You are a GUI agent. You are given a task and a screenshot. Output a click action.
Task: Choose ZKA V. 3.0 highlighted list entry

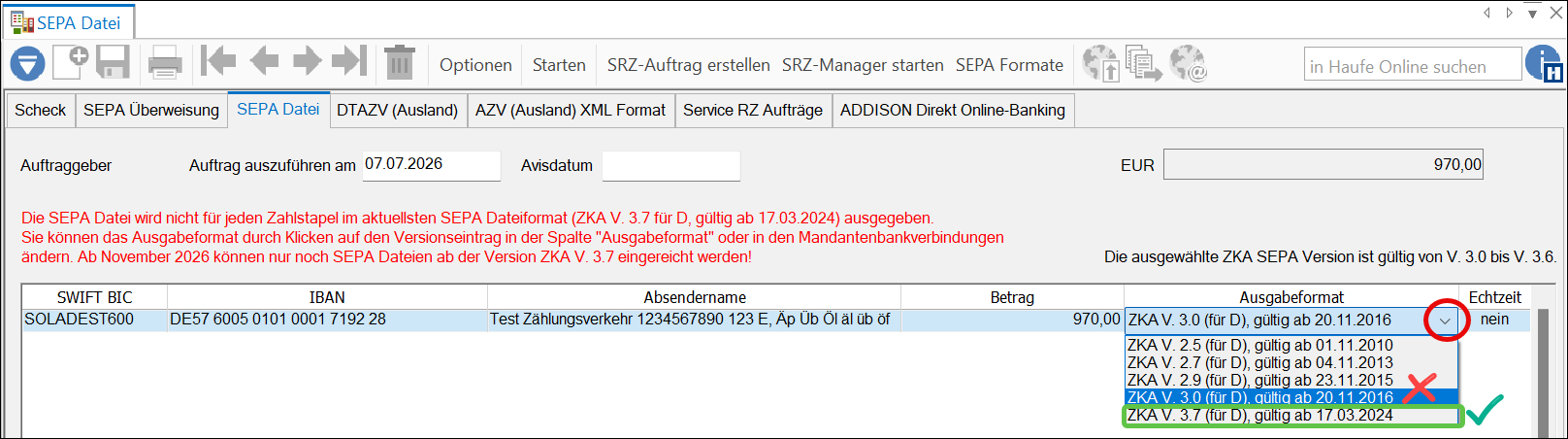point(1291,397)
